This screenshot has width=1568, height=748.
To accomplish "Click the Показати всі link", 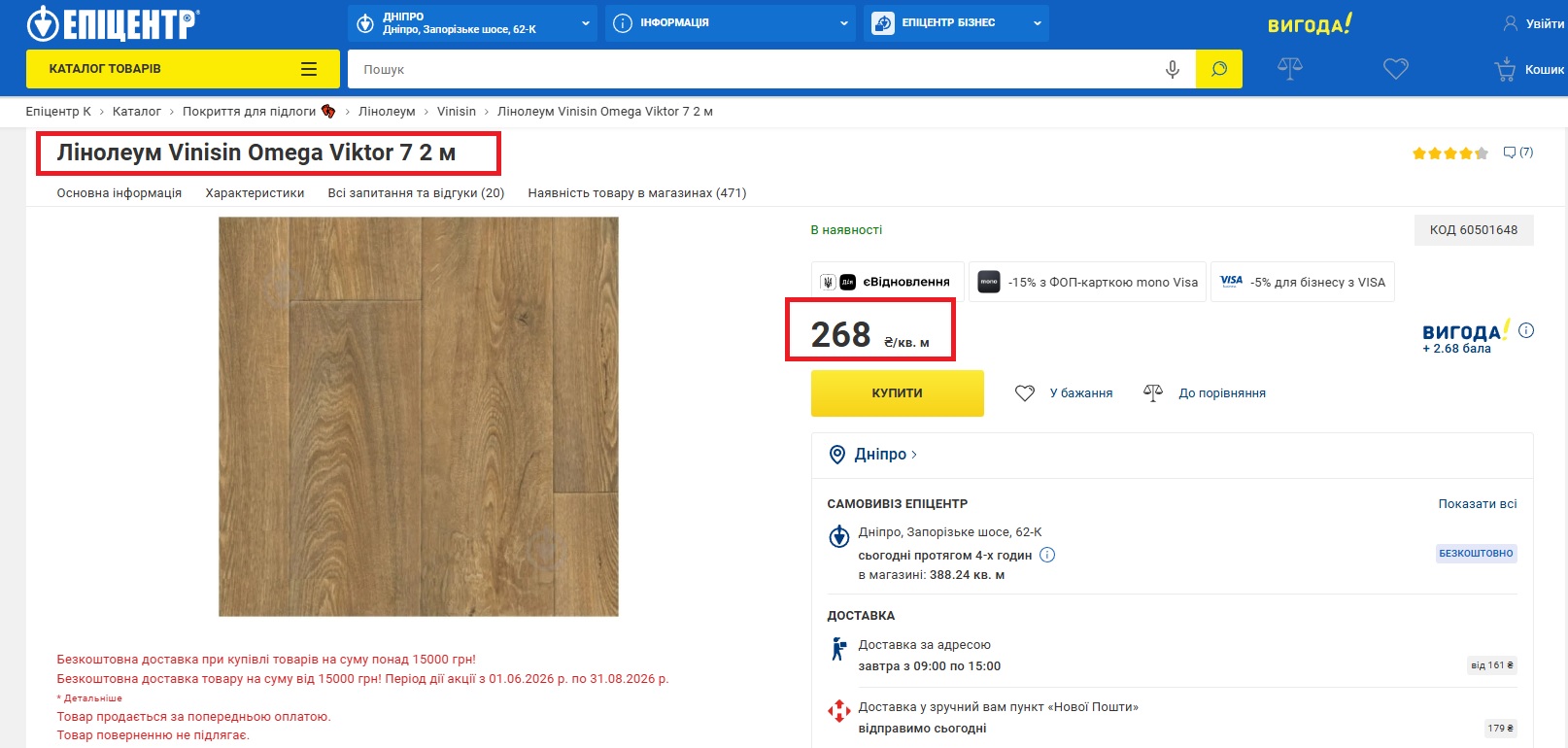I will tap(1478, 504).
